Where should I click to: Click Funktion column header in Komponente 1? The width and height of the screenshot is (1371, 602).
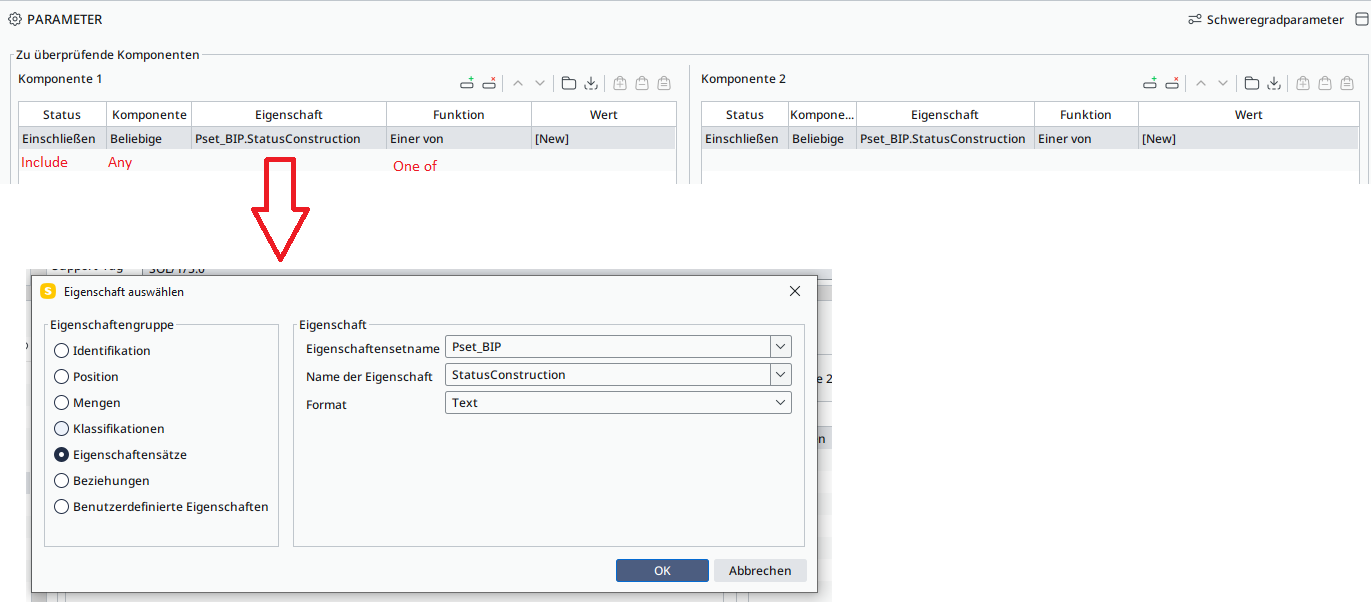click(x=459, y=115)
